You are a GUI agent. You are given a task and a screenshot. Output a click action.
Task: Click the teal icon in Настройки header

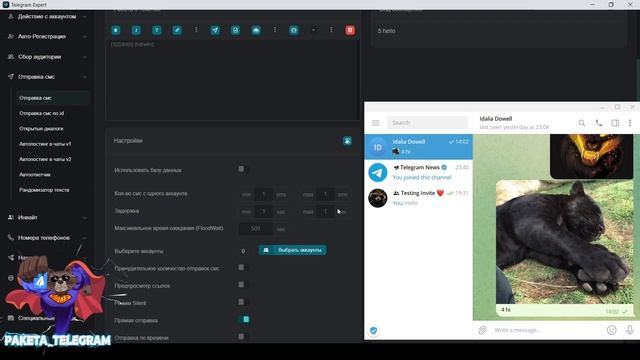coord(347,141)
